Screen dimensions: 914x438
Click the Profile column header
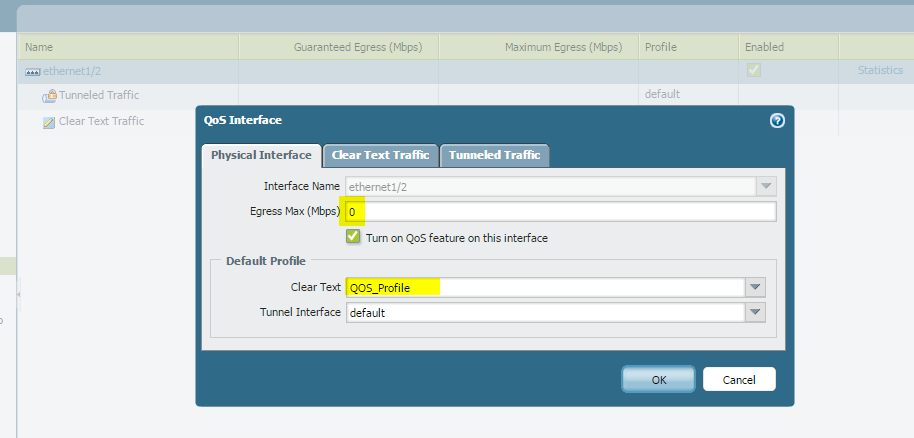688,47
